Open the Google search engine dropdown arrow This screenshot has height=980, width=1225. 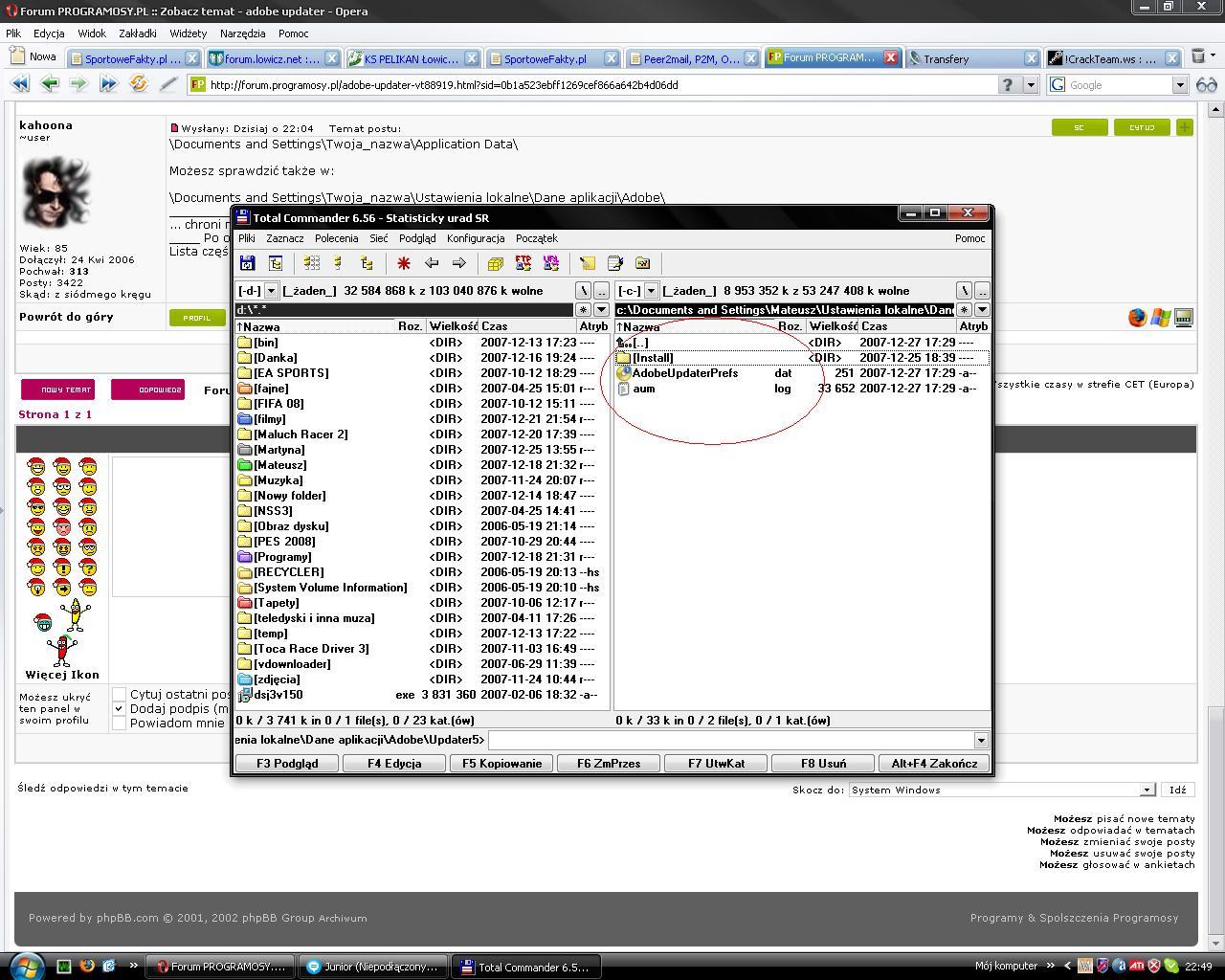coord(1180,85)
